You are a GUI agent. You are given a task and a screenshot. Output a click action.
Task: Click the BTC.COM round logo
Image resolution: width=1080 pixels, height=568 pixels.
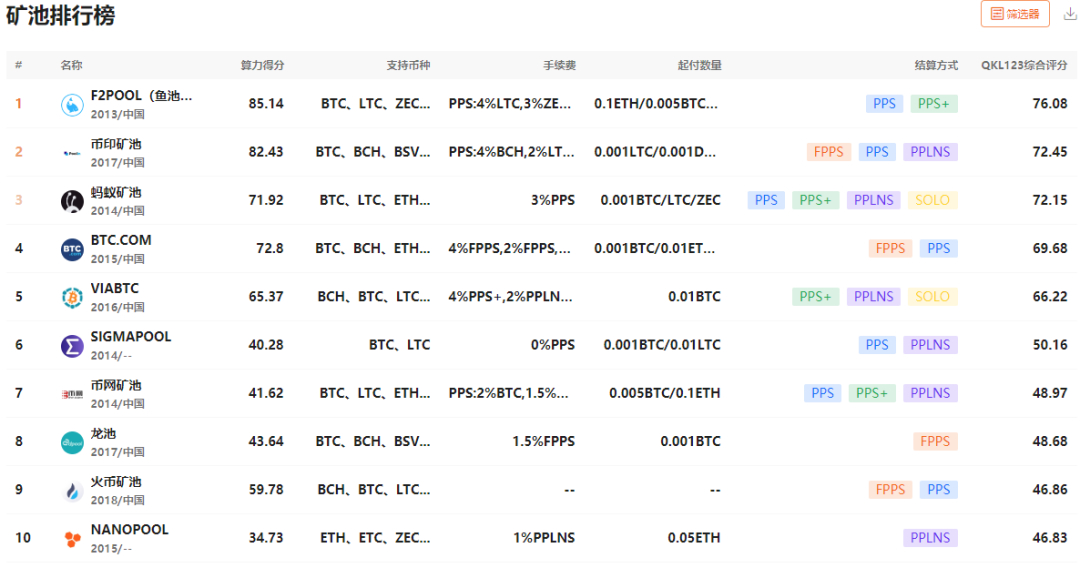[x=72, y=249]
